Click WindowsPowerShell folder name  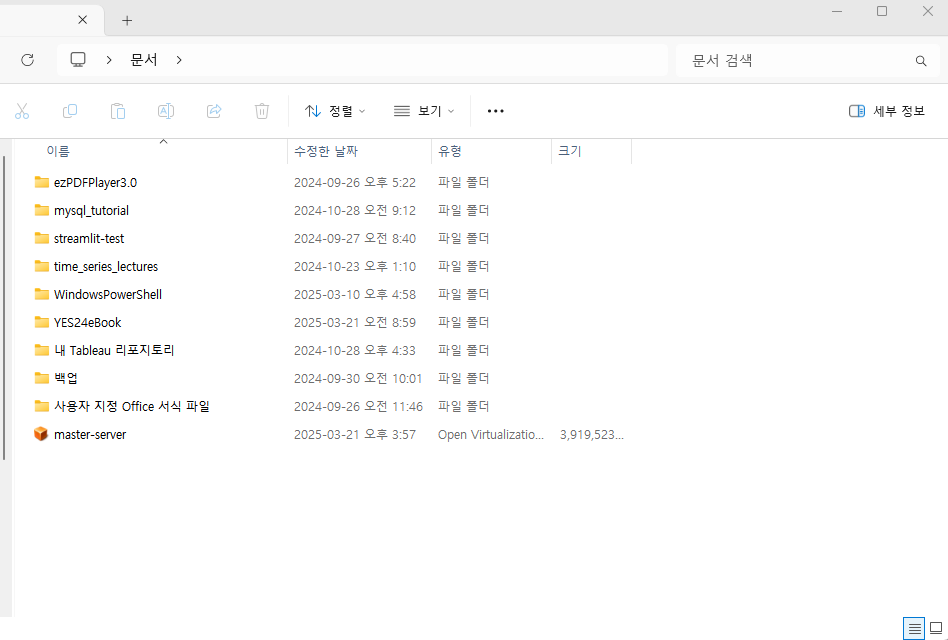(108, 294)
